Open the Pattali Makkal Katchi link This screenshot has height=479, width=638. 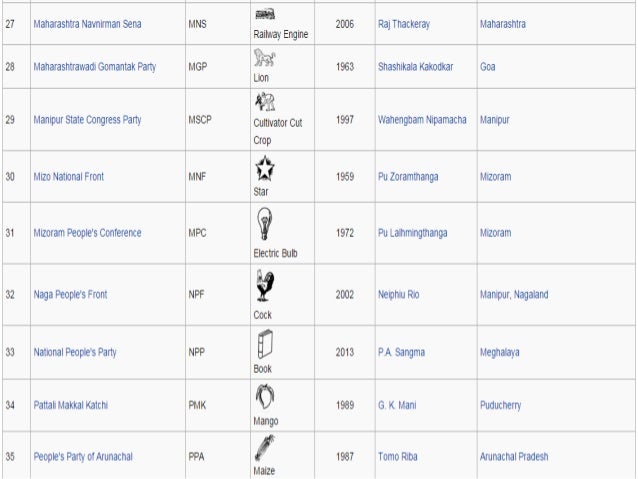71,405
